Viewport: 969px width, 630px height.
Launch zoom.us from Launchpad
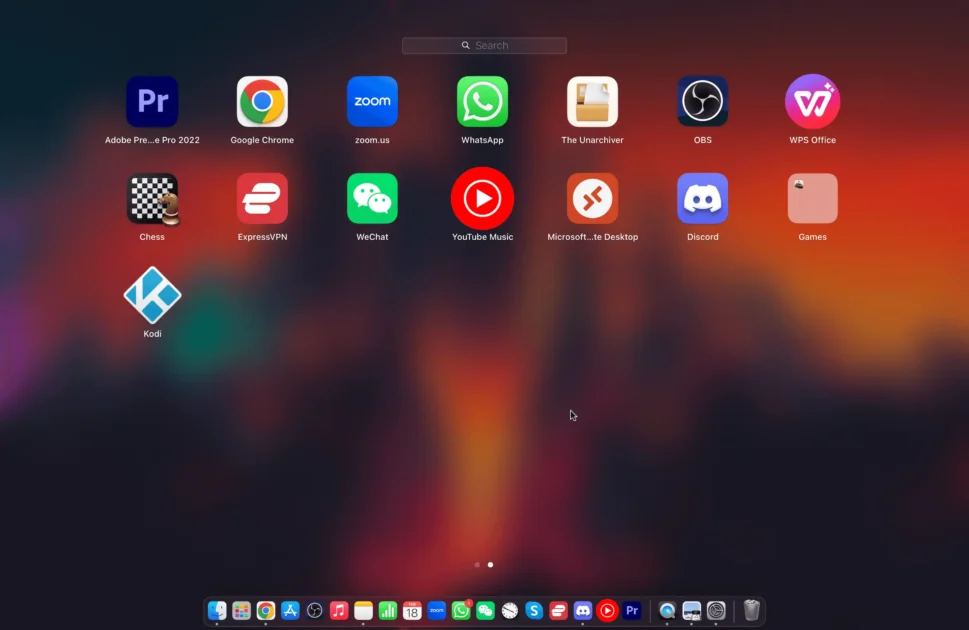pos(372,100)
